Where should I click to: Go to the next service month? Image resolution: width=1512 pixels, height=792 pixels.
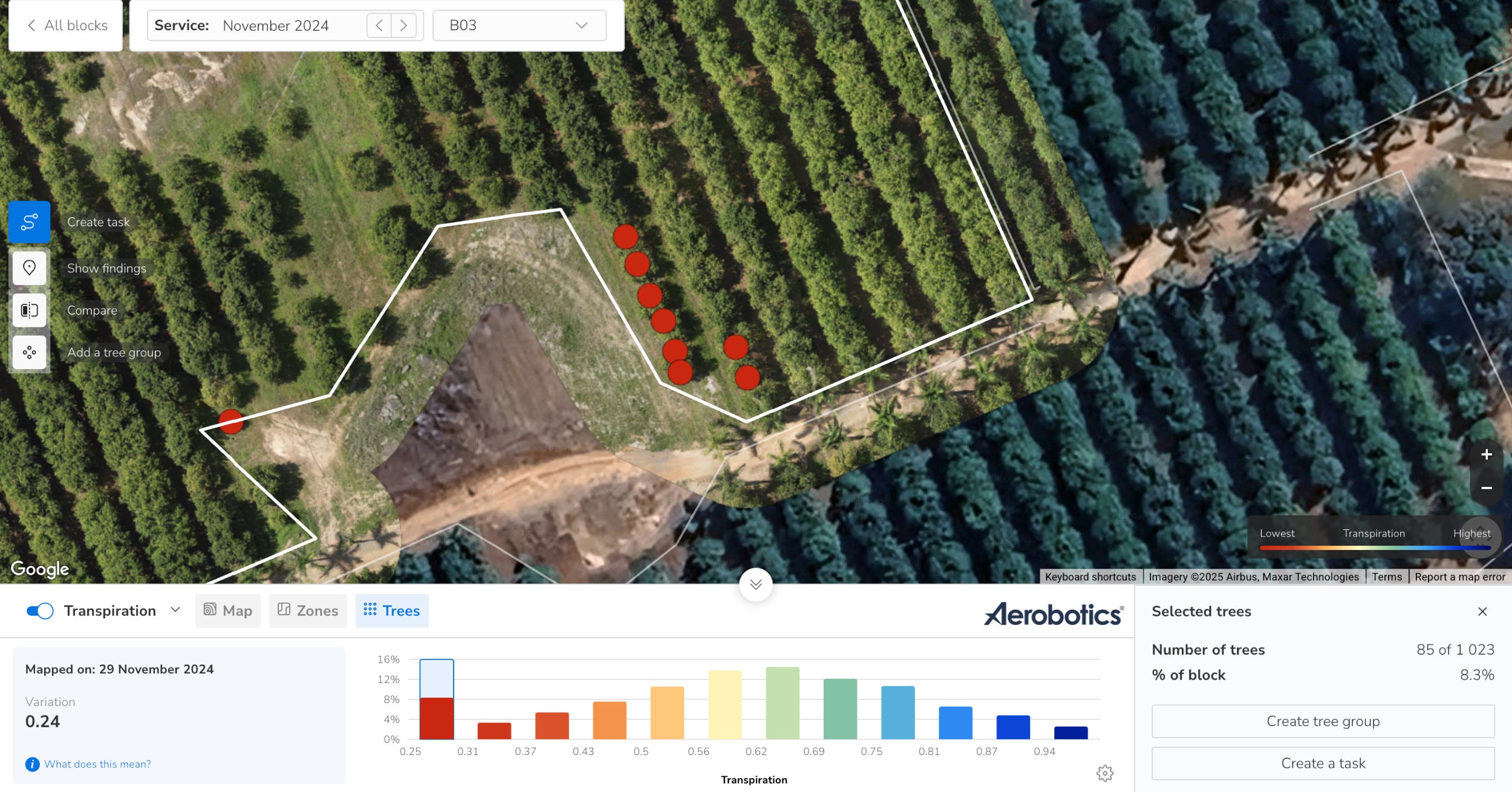coord(403,25)
